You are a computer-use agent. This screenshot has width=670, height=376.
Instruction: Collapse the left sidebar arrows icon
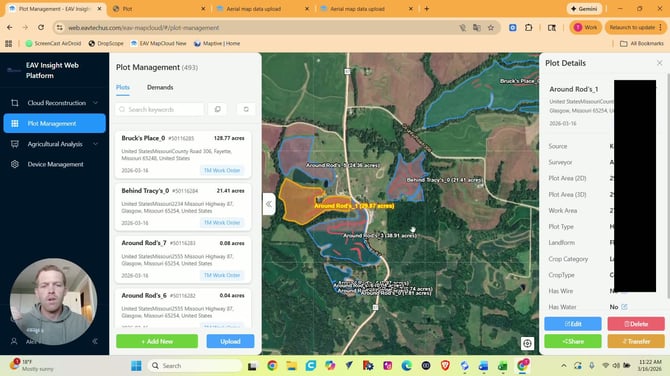click(x=95, y=341)
